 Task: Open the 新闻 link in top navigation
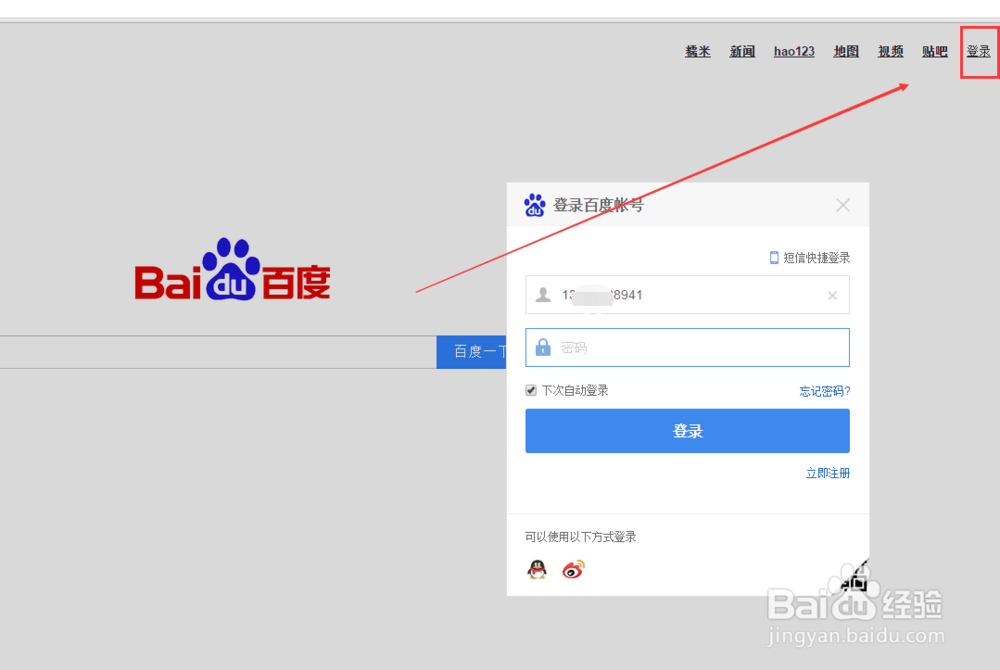(x=742, y=52)
